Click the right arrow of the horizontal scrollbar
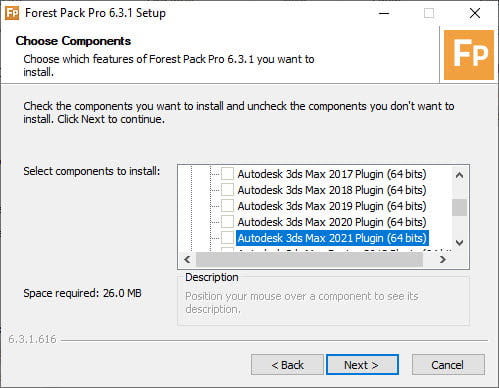499x388 pixels. click(442, 259)
